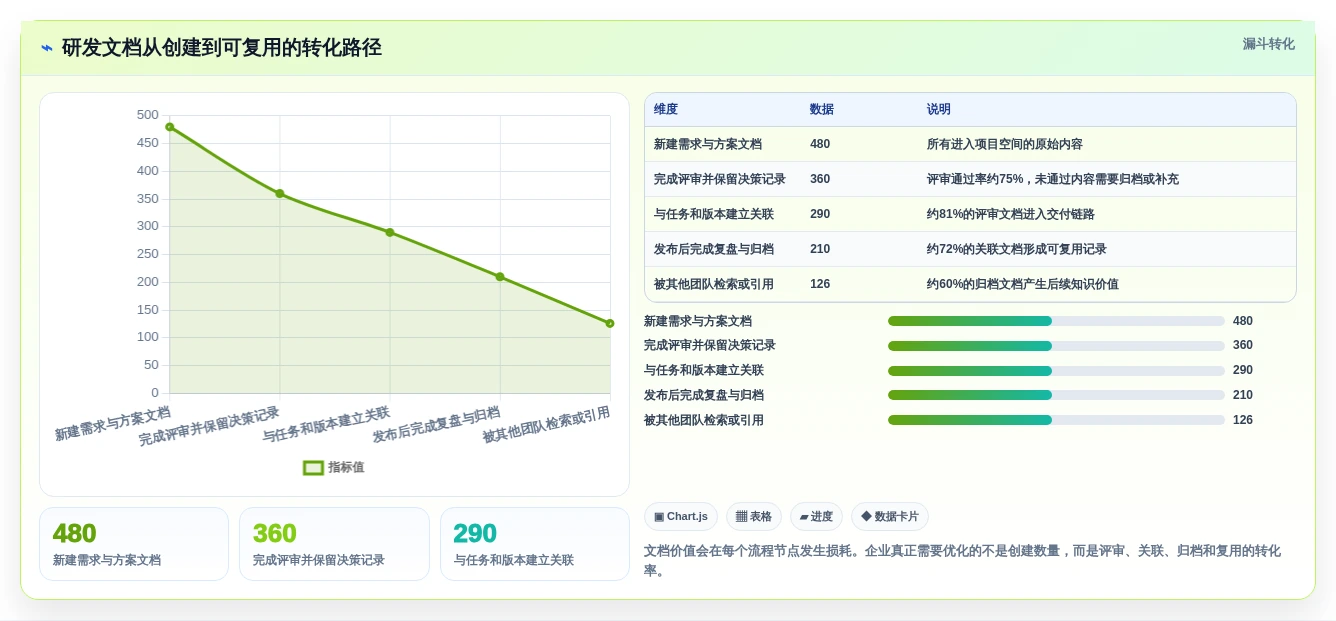
Task: Open the 360 完成评审并保留决策记录 stat card
Action: click(x=334, y=544)
